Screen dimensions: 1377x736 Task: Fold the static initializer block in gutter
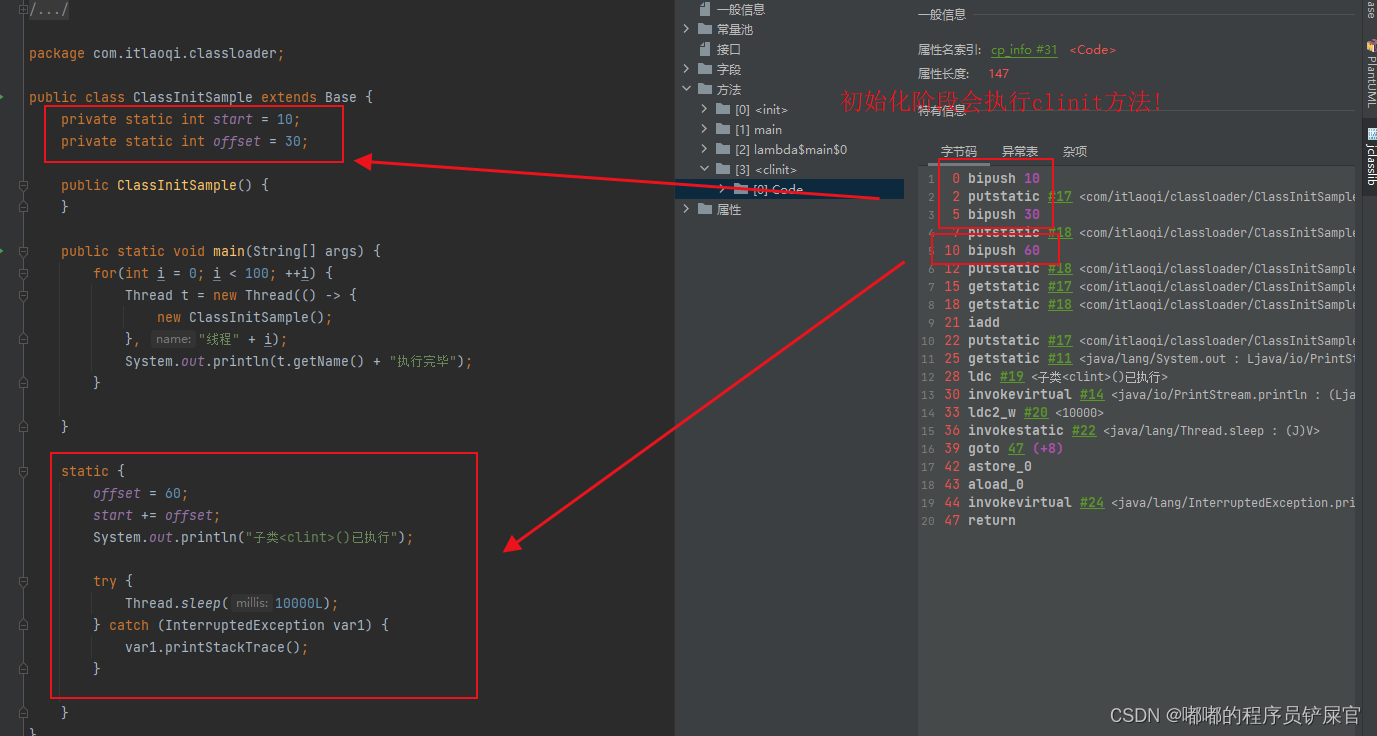click(x=23, y=471)
